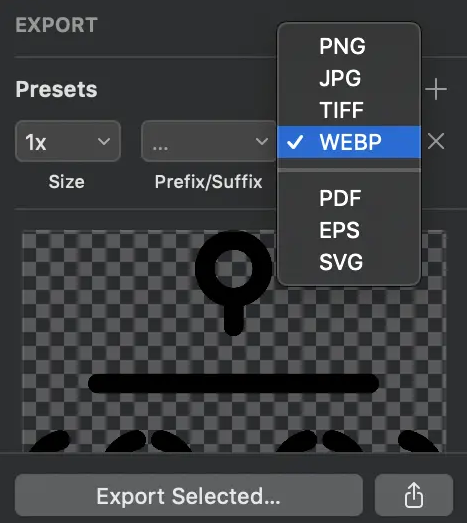Remove the export preset with the X icon
Screen dimensions: 467x523
(x=436, y=141)
